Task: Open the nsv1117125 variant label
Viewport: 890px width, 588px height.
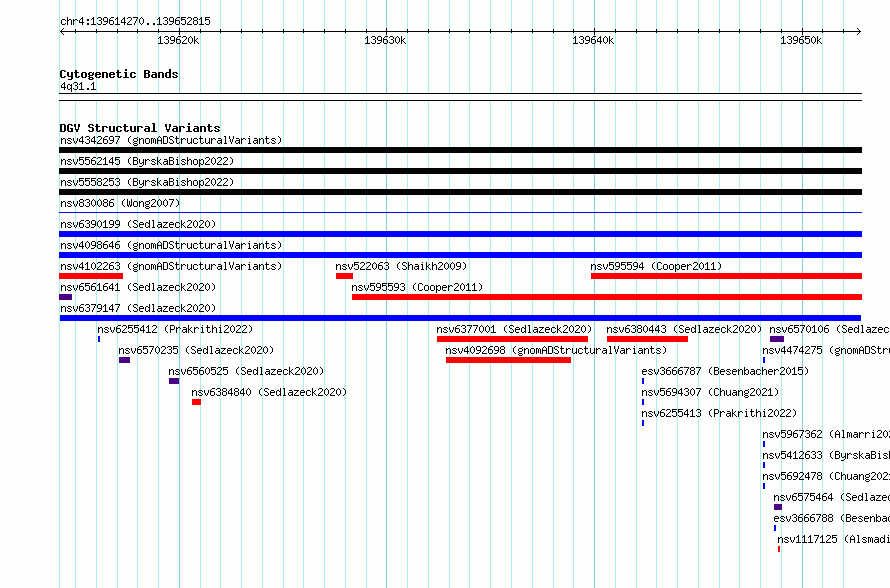Action: [x=833, y=539]
